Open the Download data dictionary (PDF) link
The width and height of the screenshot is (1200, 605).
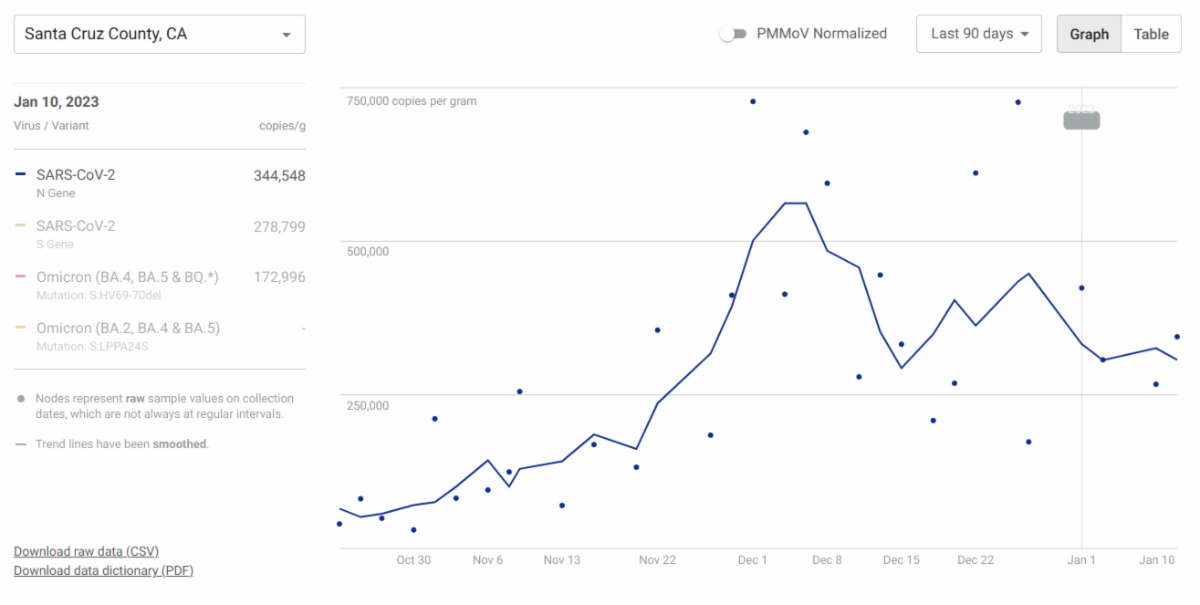click(x=103, y=570)
